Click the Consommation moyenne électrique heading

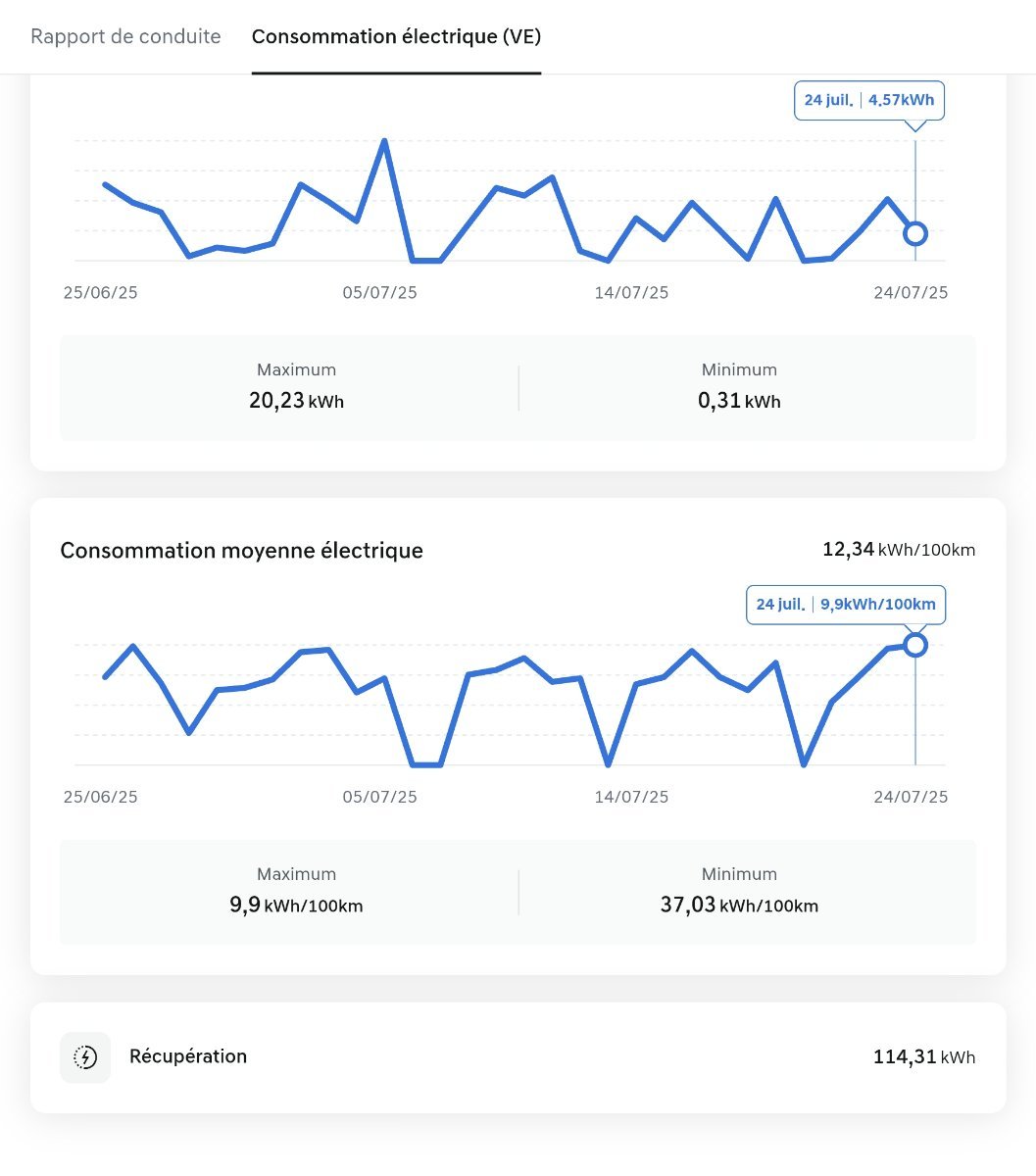click(x=242, y=551)
